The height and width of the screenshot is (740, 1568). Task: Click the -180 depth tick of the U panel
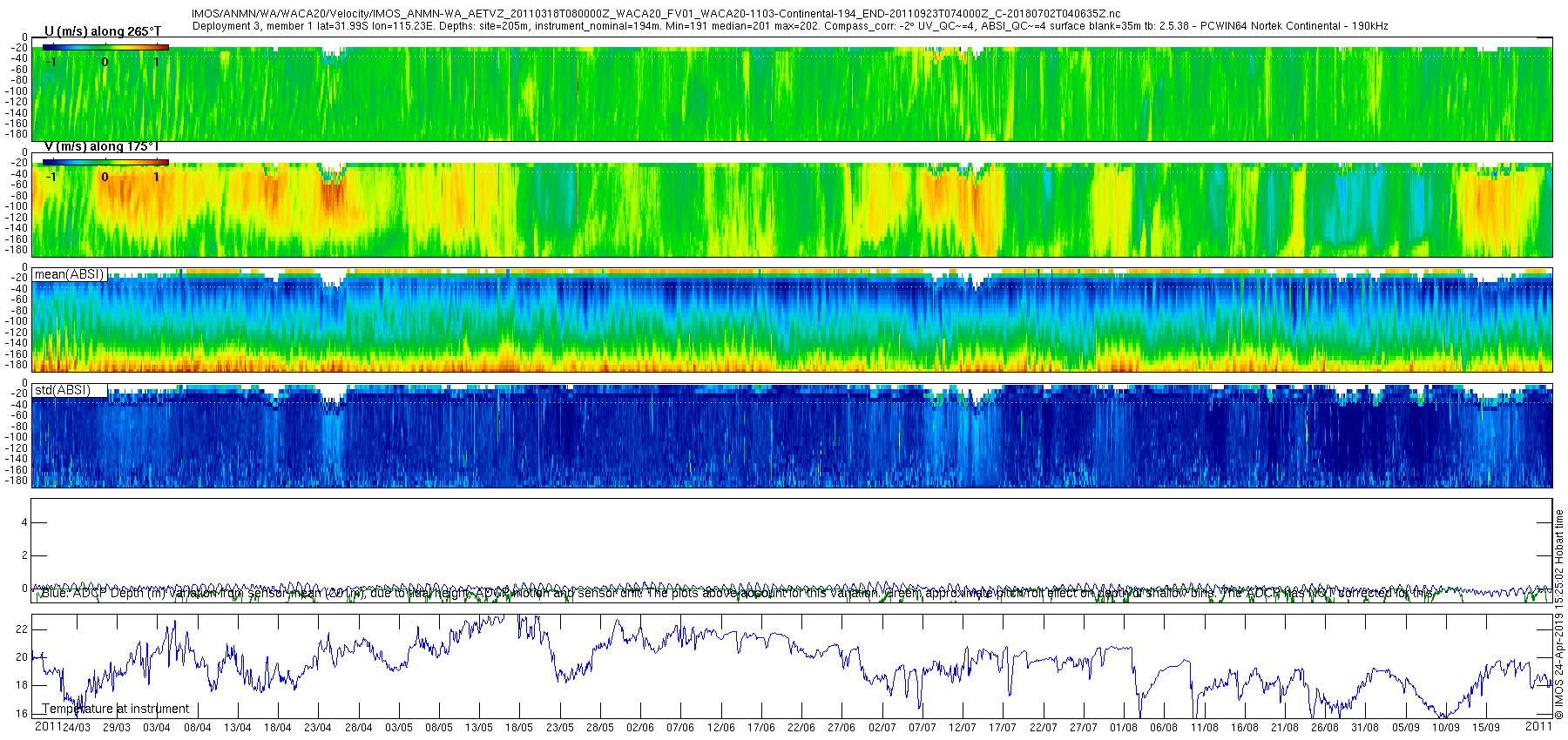[x=18, y=135]
